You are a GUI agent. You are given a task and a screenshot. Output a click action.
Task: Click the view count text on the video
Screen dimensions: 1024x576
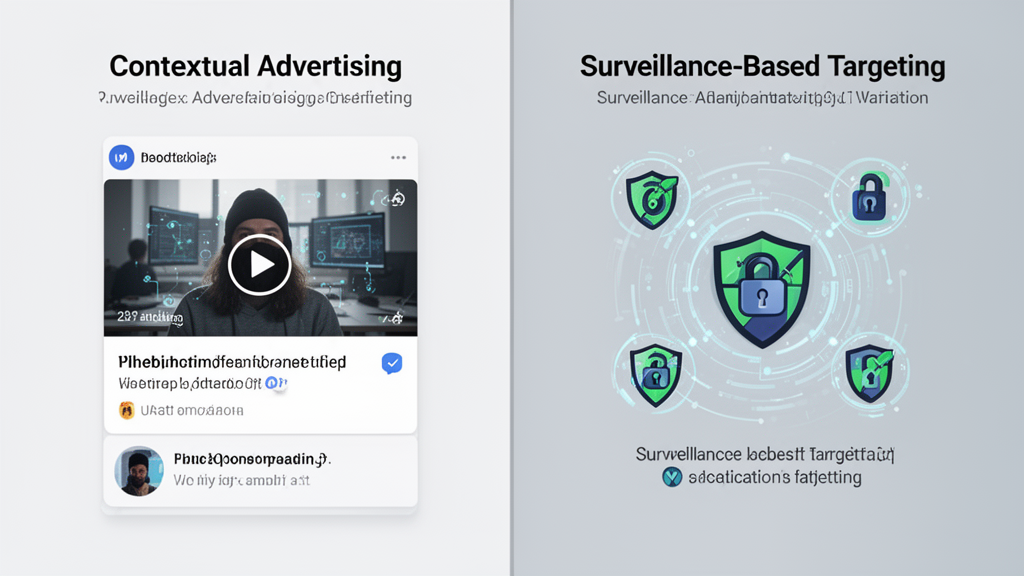click(x=150, y=317)
